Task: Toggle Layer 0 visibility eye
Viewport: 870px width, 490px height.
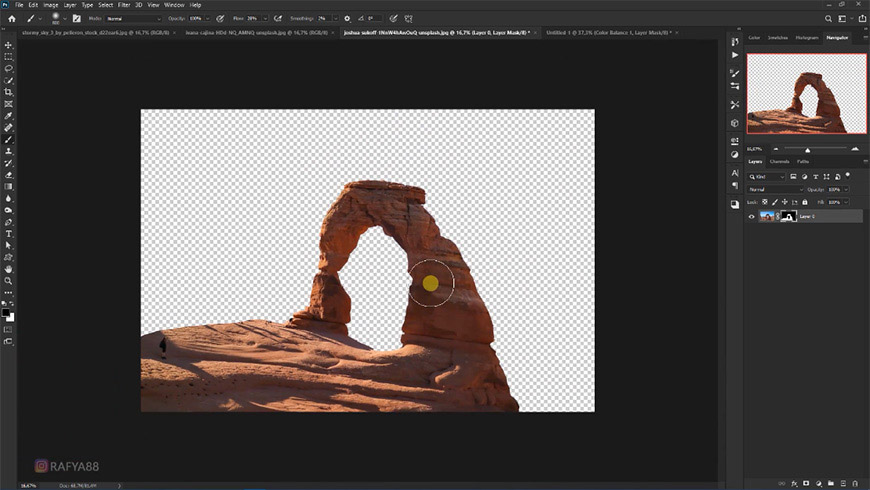Action: point(751,216)
